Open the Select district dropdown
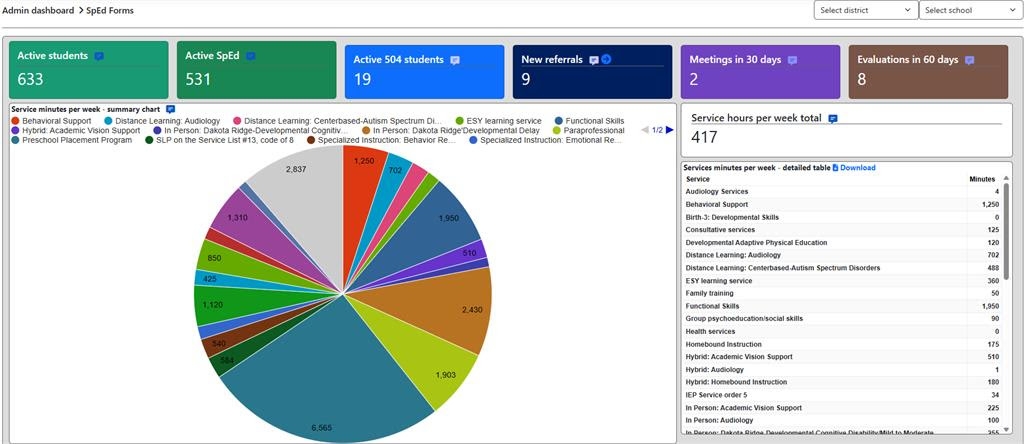1024x444 pixels. [865, 10]
